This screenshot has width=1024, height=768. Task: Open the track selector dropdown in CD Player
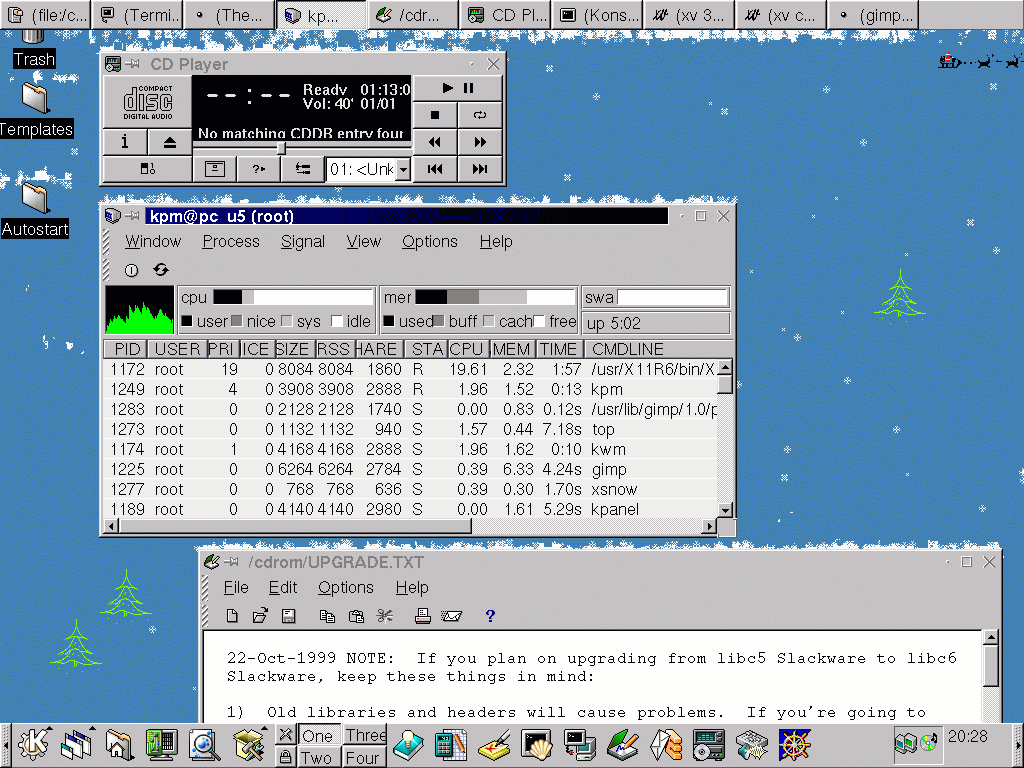point(404,170)
